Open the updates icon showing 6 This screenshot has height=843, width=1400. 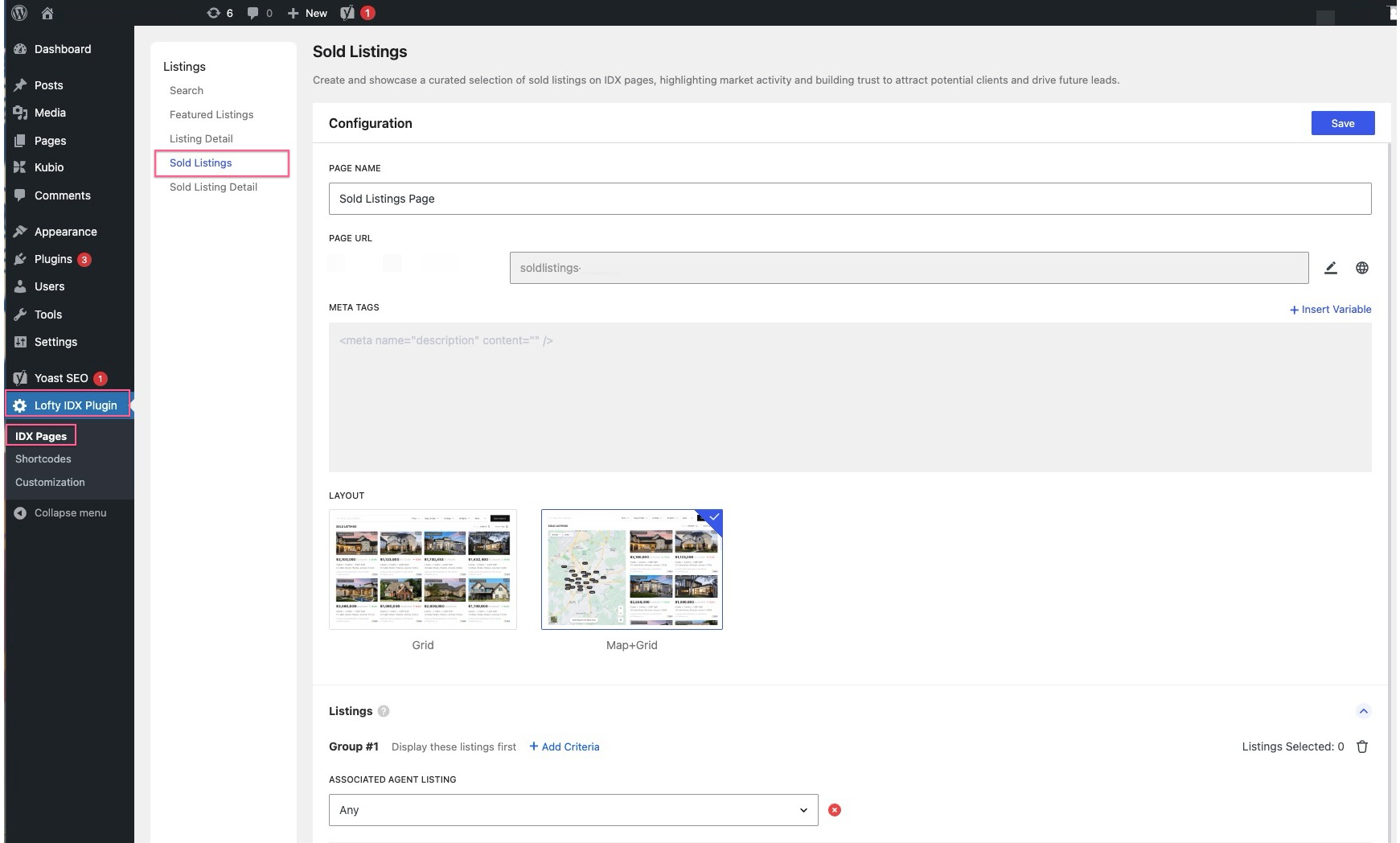[220, 13]
